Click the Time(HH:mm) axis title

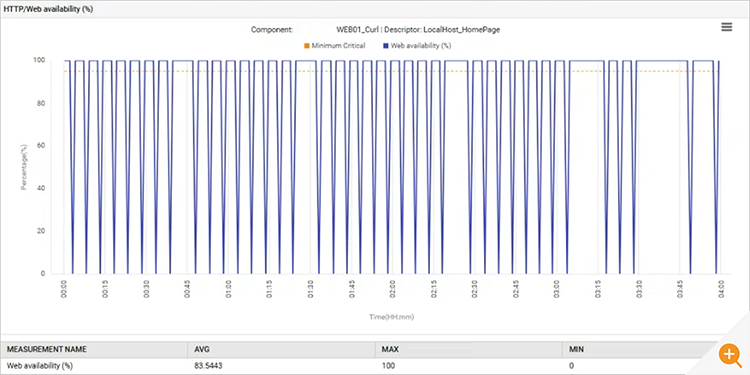392,317
